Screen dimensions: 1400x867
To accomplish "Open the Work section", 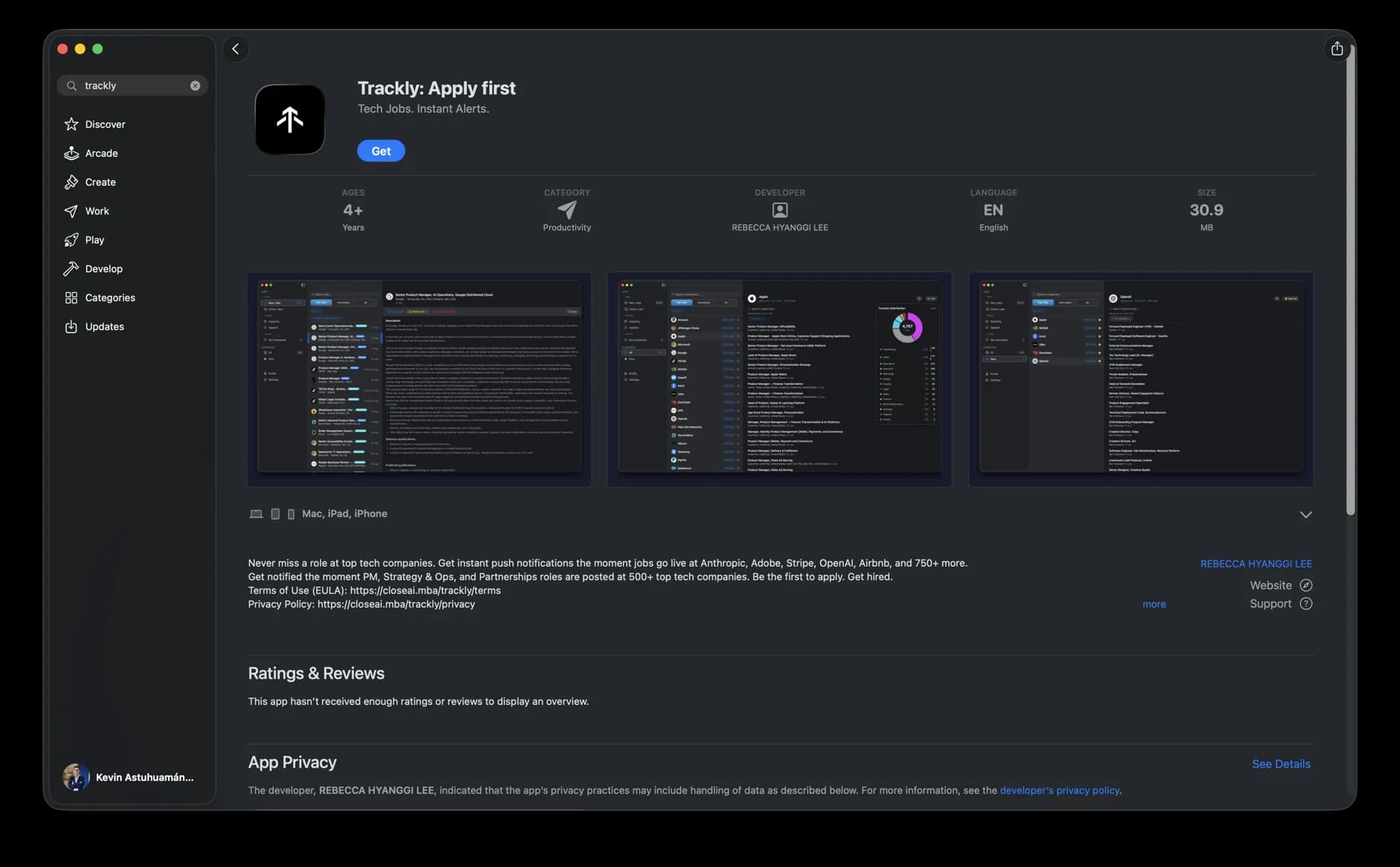I will tap(96, 211).
